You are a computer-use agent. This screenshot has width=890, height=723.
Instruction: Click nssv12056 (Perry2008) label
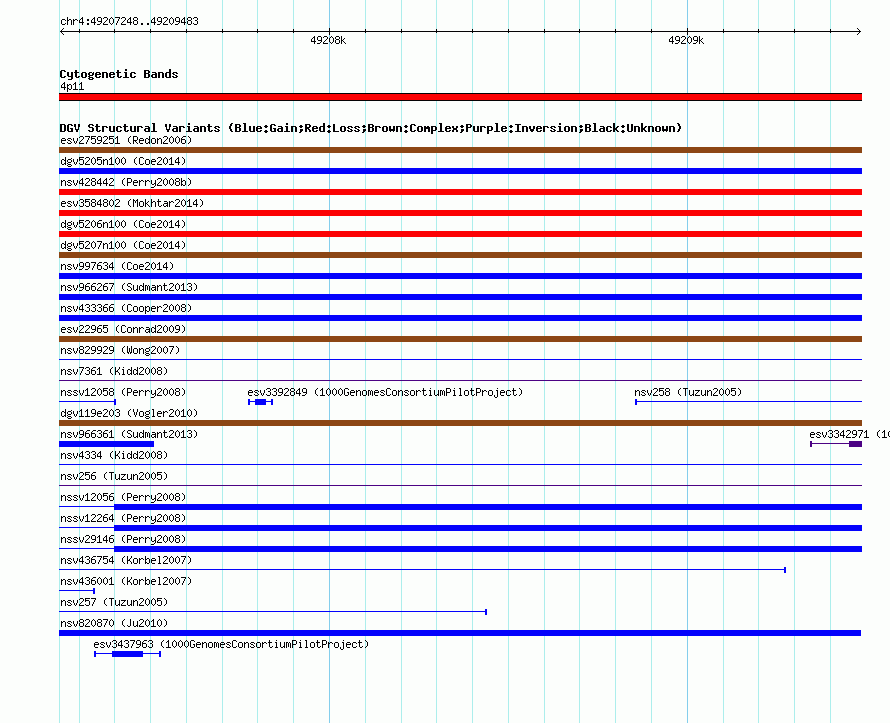[123, 497]
